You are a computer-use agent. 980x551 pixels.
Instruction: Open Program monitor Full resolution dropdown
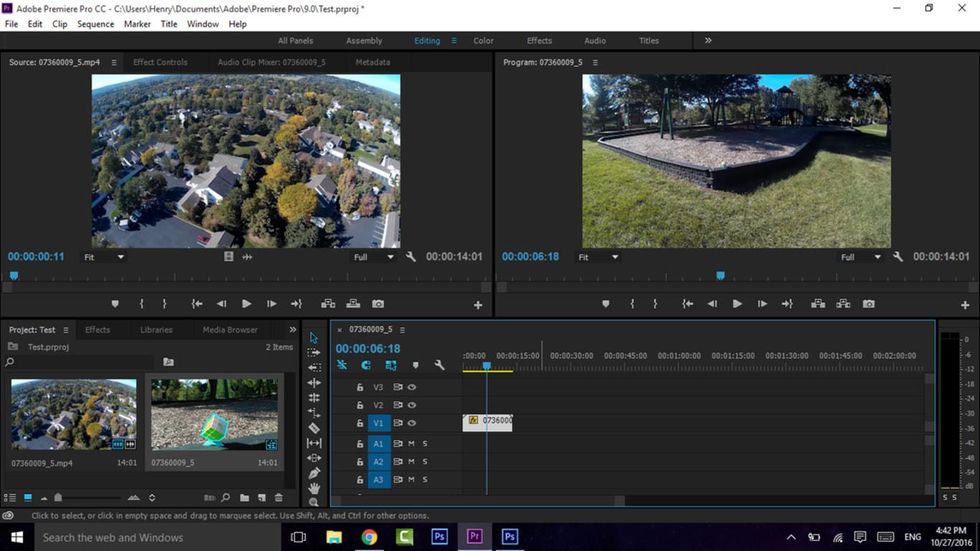point(860,257)
